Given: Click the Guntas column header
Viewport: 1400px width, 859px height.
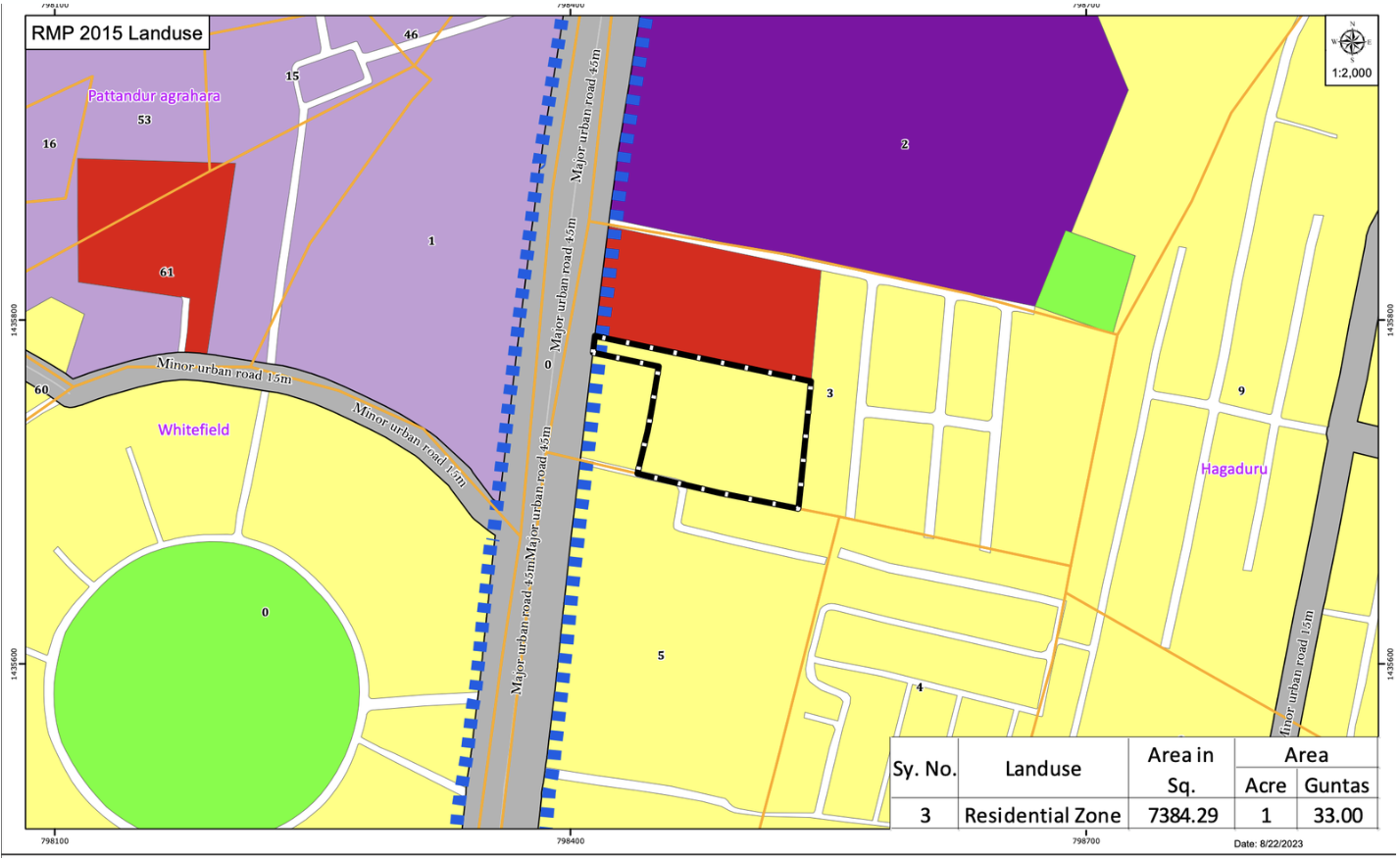Looking at the screenshot, I should (1336, 785).
